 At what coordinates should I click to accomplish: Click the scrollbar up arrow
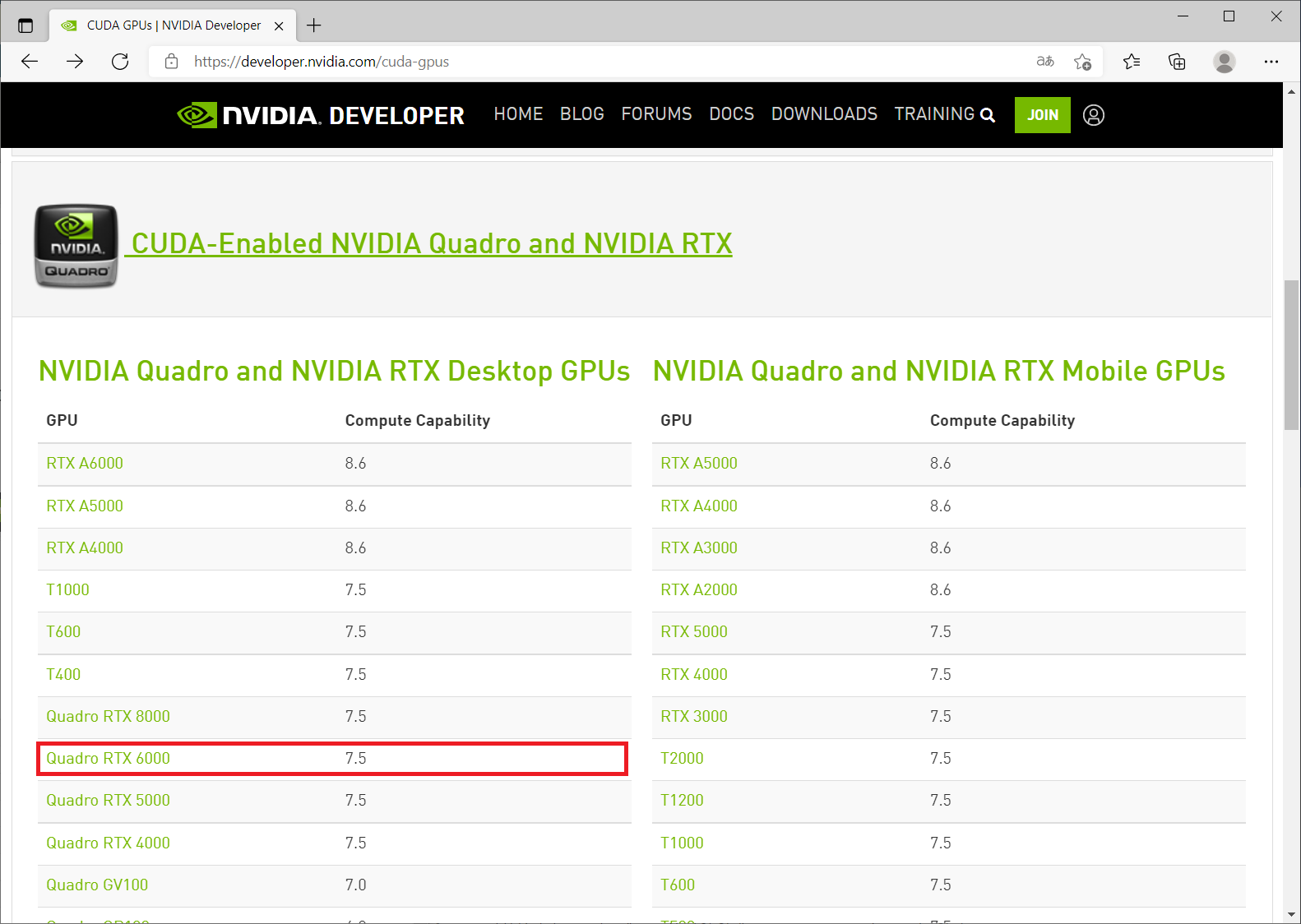(x=1291, y=91)
